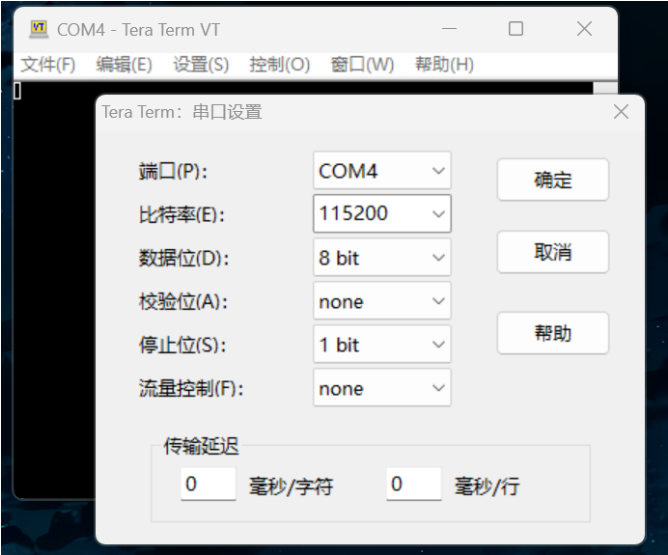This screenshot has width=668, height=555.
Task: Click the COM4 - Tera Term VT title text
Action: [x=138, y=30]
